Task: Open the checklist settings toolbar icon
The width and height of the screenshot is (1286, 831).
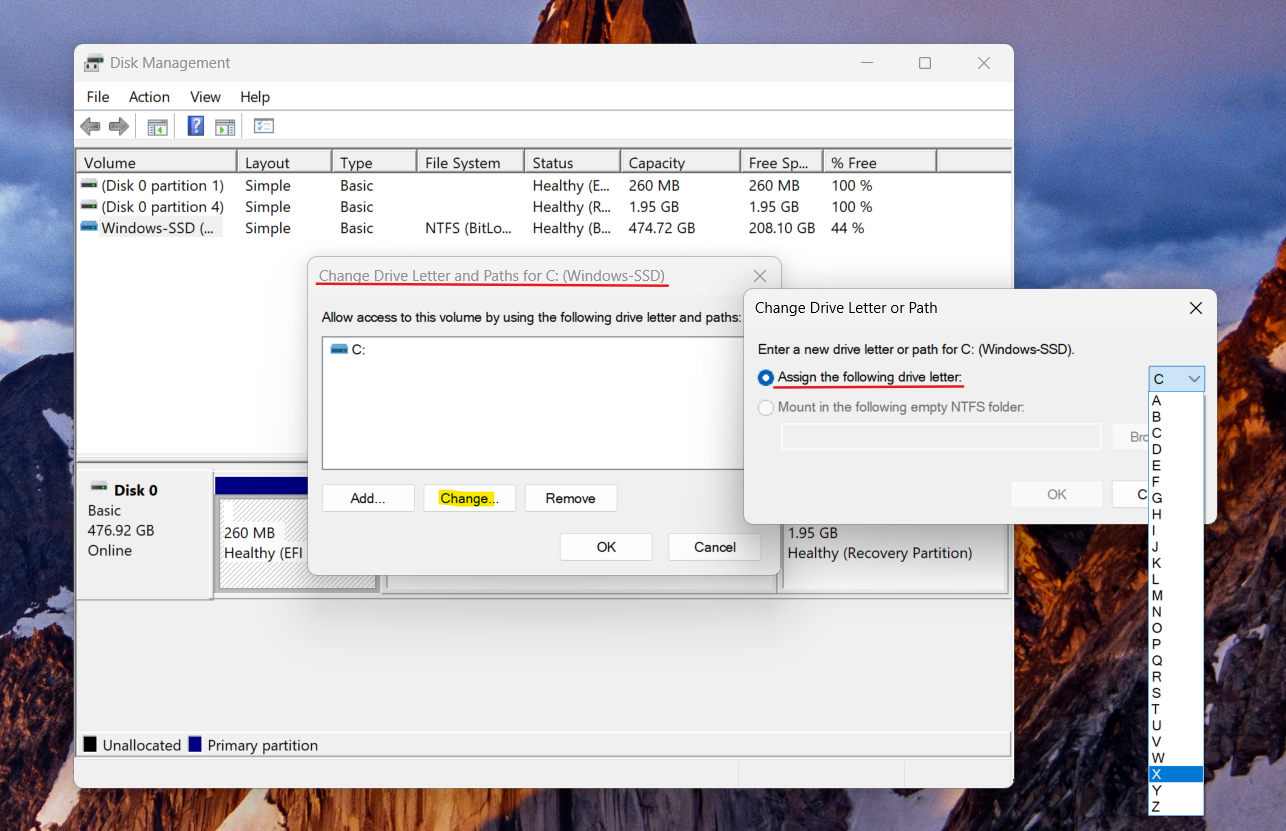Action: 264,126
